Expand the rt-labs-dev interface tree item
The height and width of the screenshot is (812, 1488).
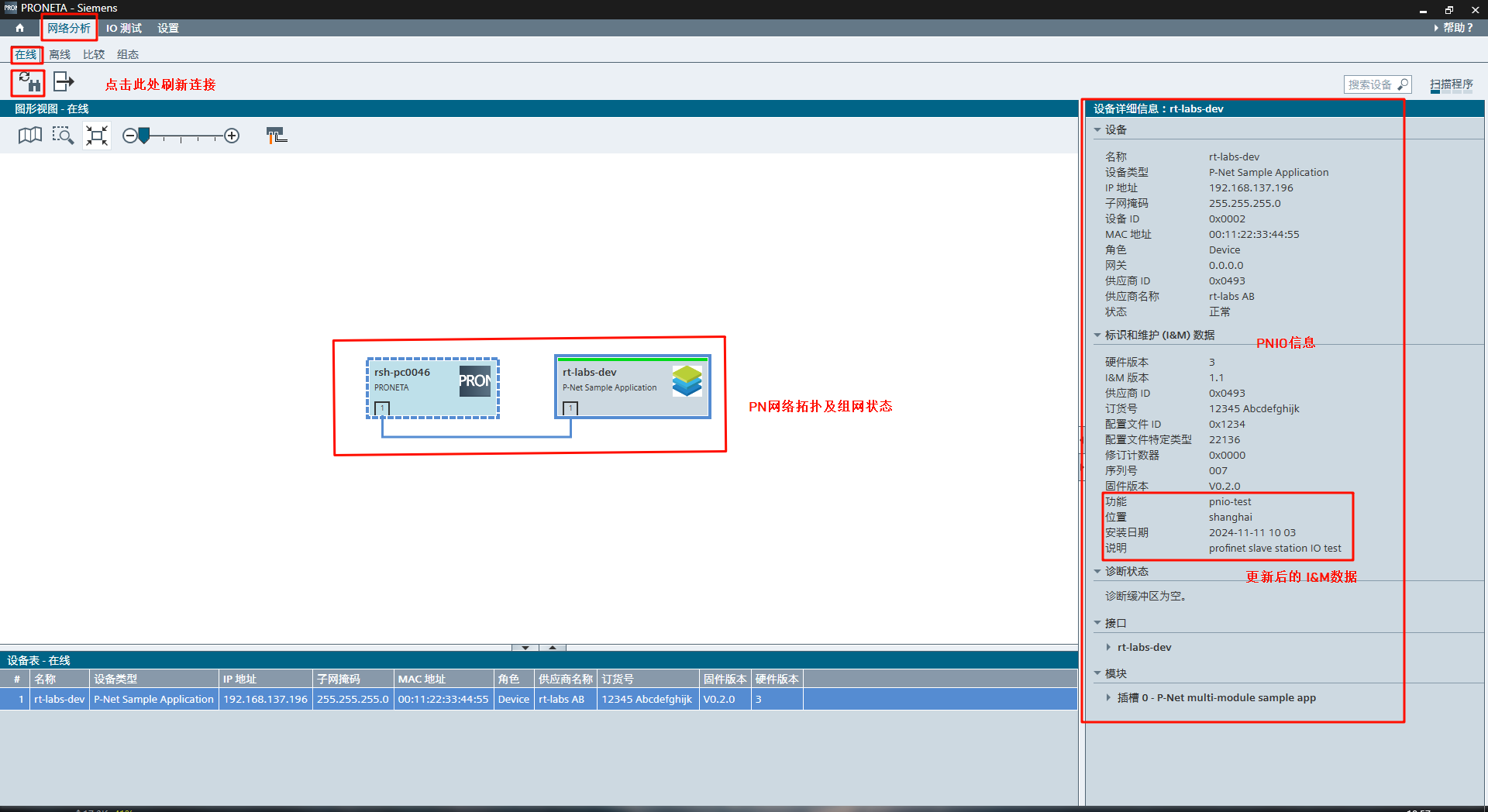click(1108, 648)
